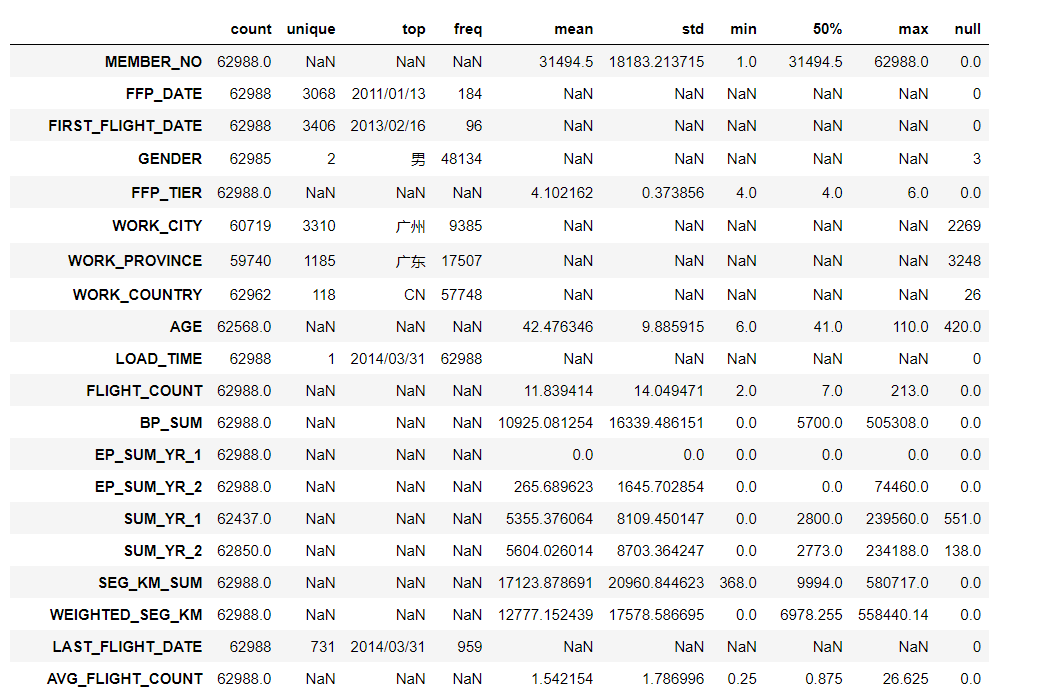
Task: Select the FFP_DATE row label
Action: click(x=166, y=94)
